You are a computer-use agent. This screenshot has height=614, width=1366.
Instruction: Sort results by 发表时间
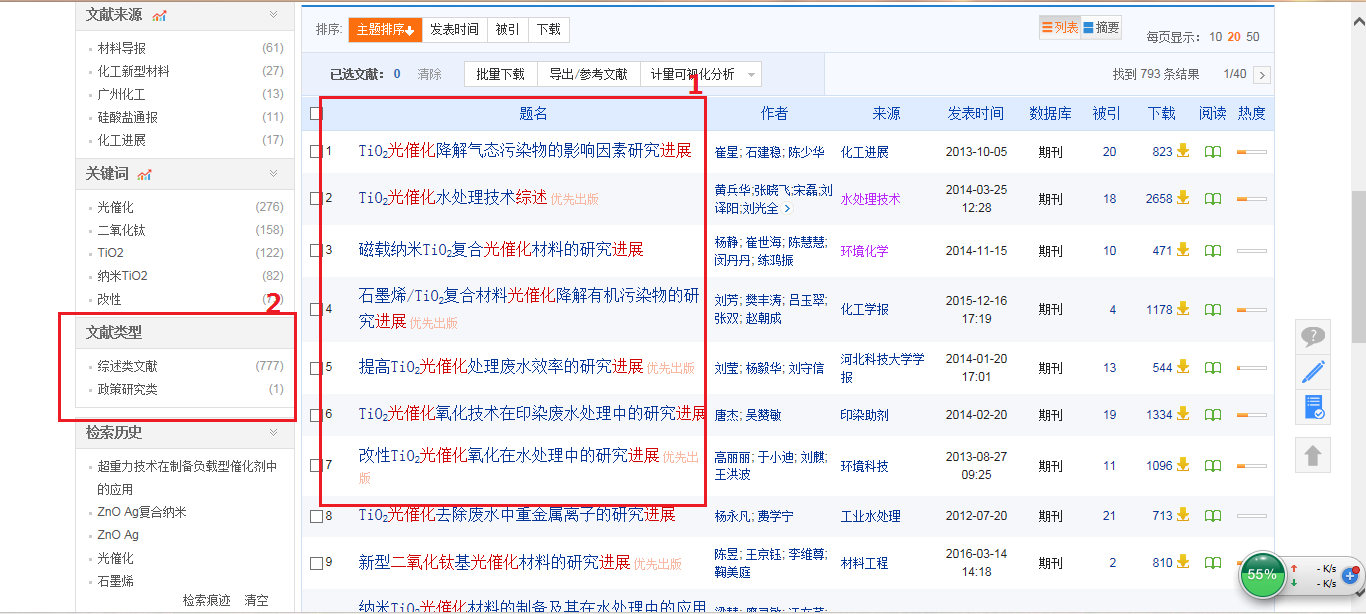point(454,30)
